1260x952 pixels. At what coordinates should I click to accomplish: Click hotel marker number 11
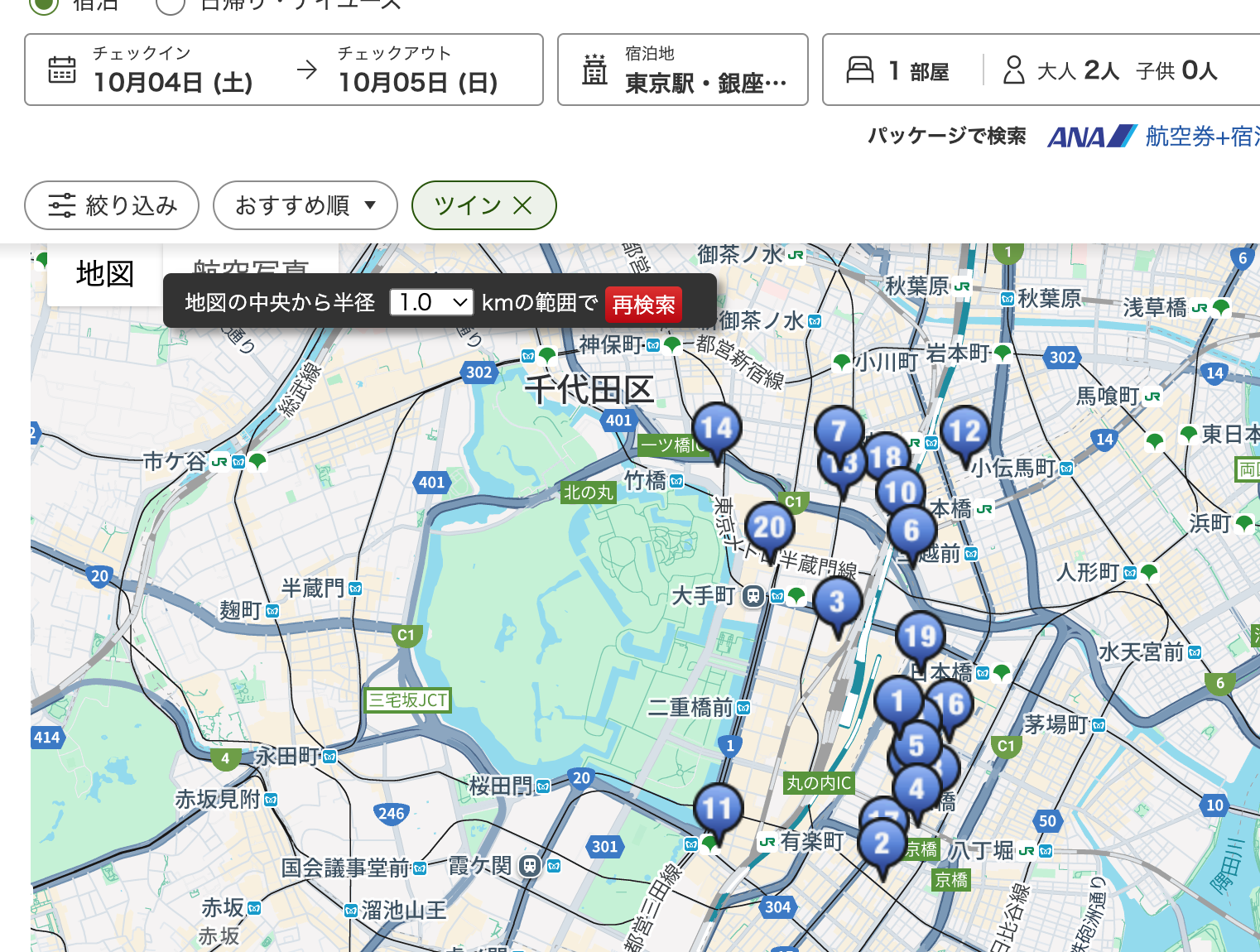(717, 808)
